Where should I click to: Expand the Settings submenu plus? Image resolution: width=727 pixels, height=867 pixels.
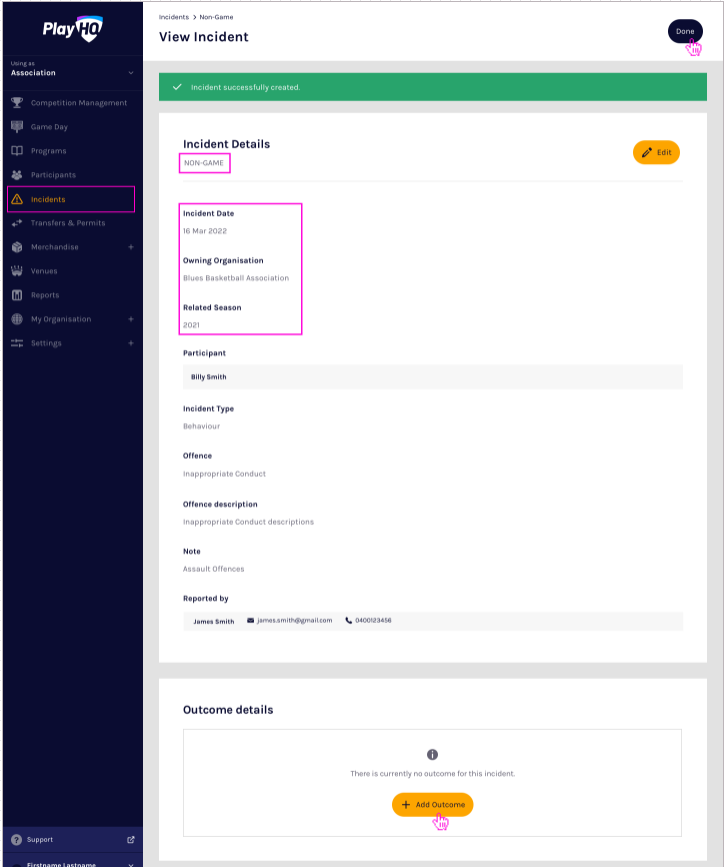131,343
